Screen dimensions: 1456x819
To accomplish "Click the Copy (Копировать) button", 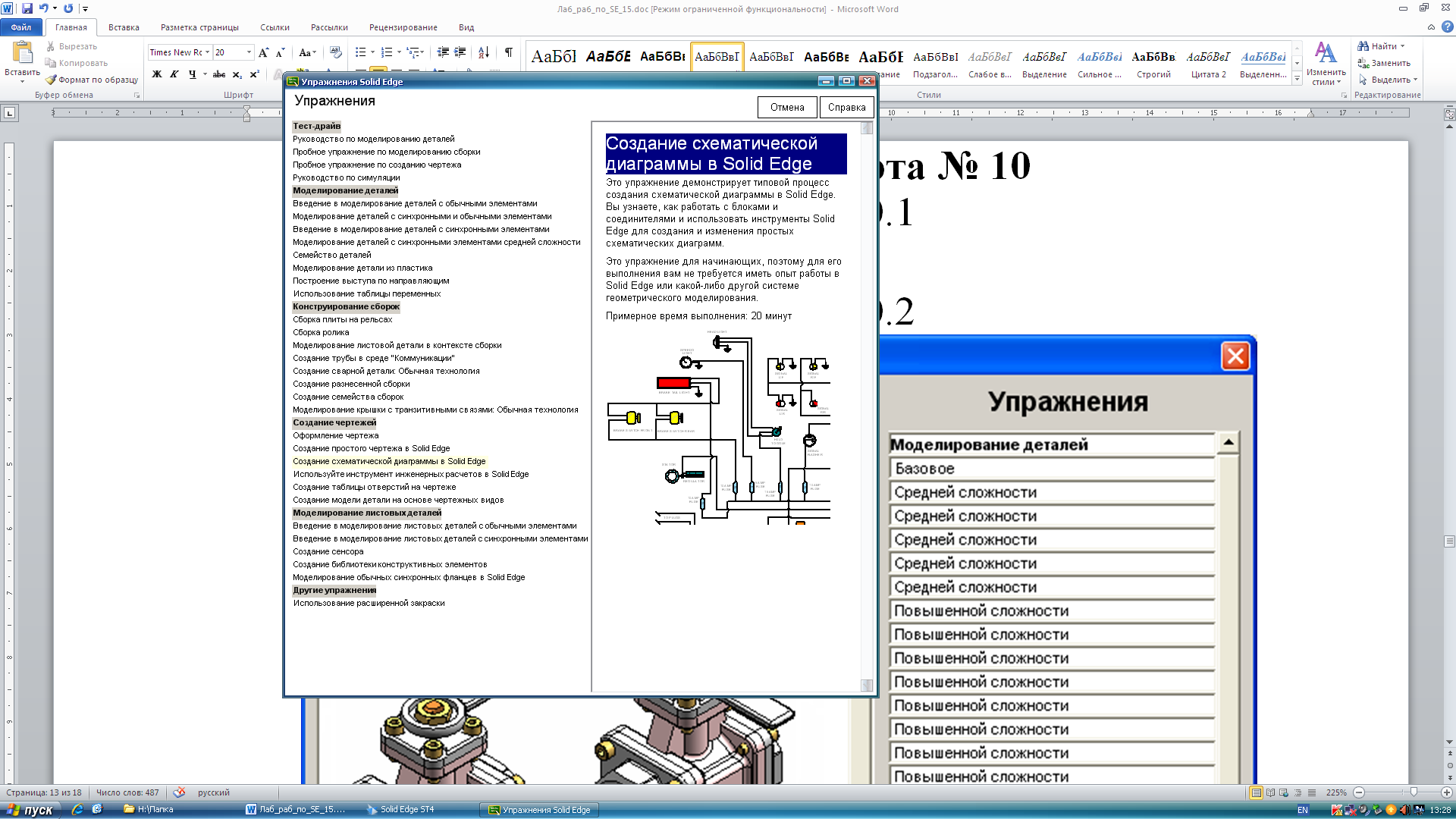I will click(x=76, y=63).
